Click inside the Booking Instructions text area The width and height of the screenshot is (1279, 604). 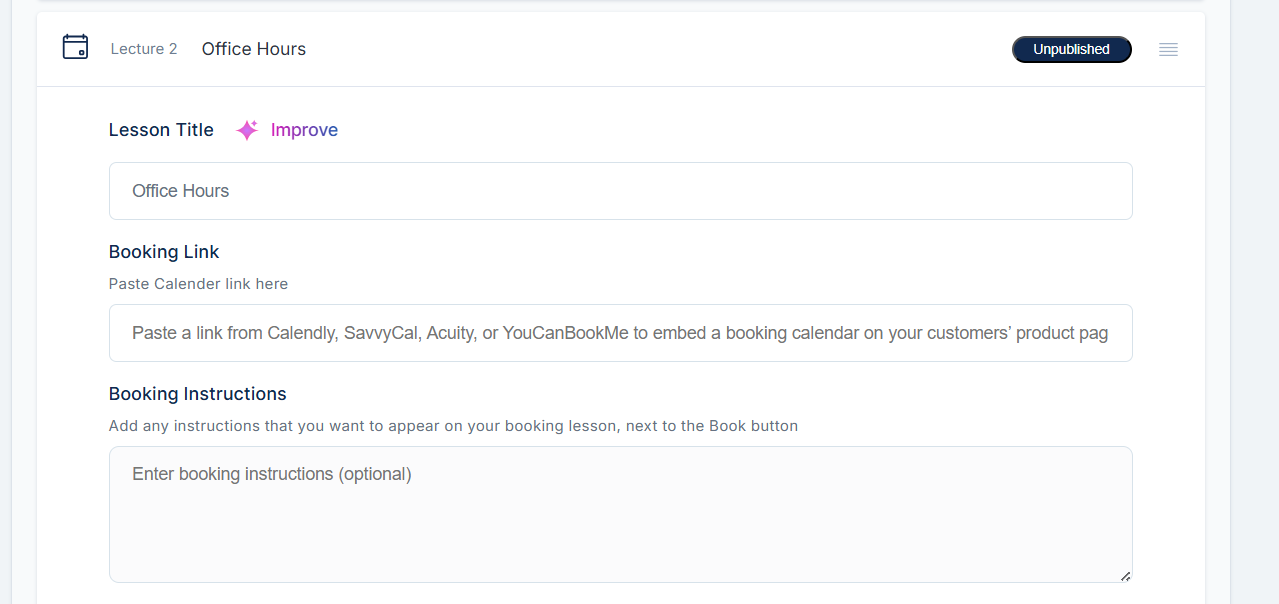pos(620,514)
